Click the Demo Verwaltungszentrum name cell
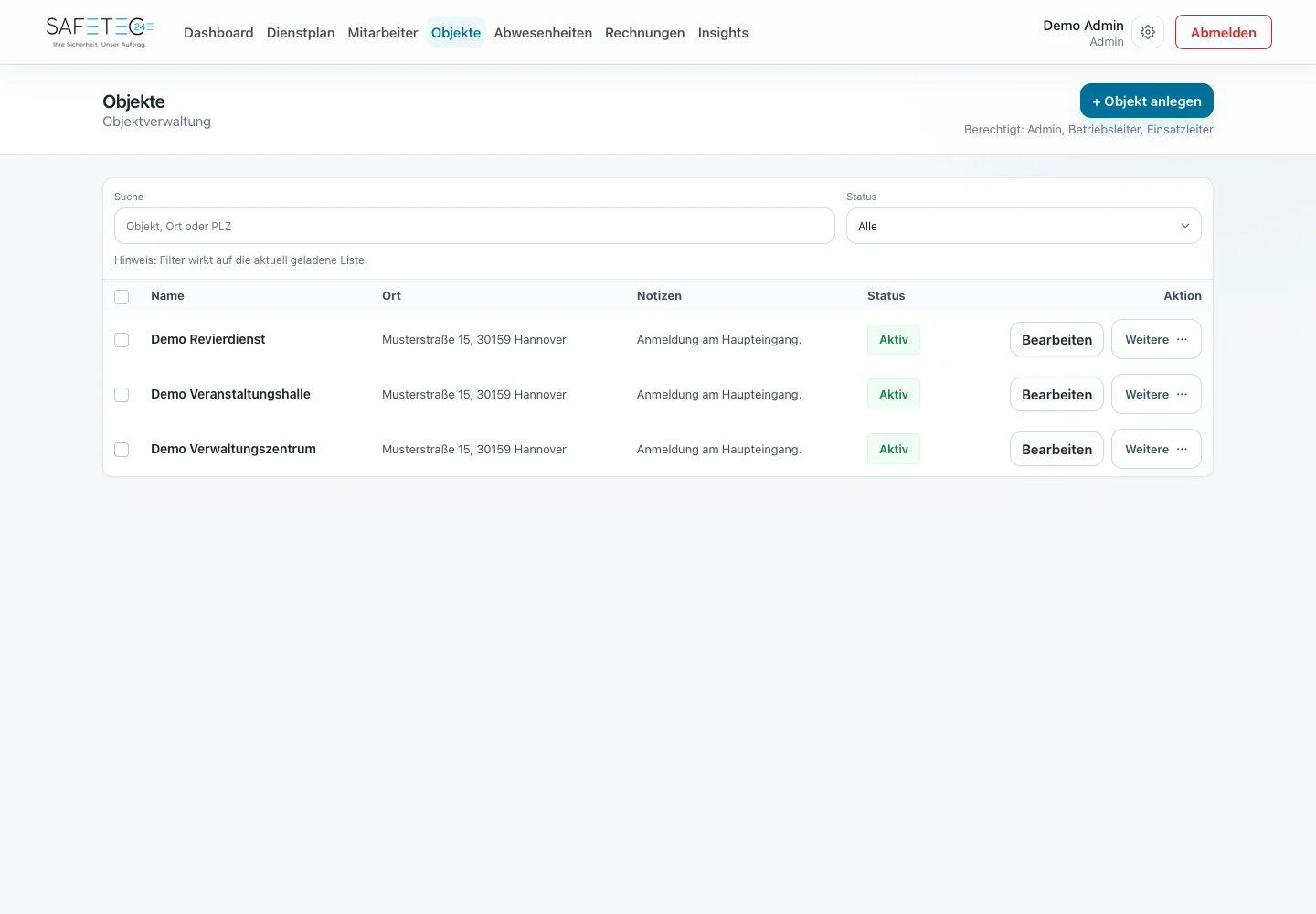Viewport: 1316px width, 914px height. [233, 449]
